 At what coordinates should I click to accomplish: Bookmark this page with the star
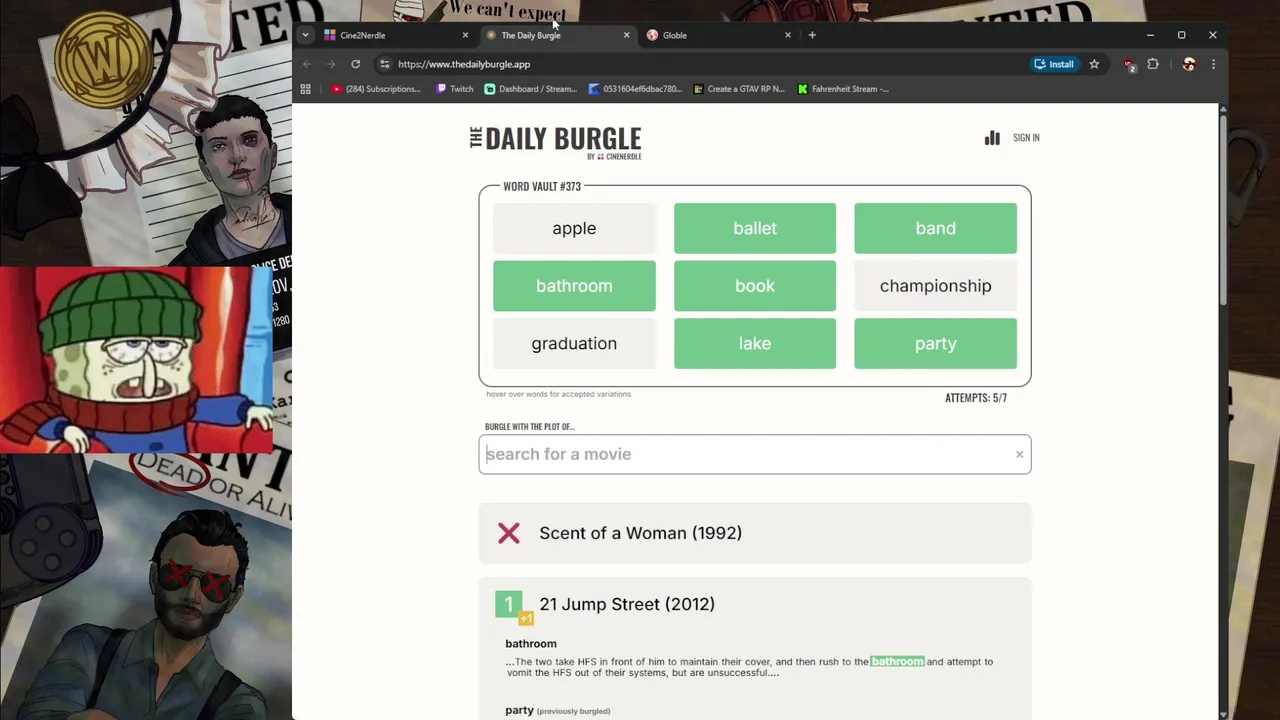coord(1094,64)
